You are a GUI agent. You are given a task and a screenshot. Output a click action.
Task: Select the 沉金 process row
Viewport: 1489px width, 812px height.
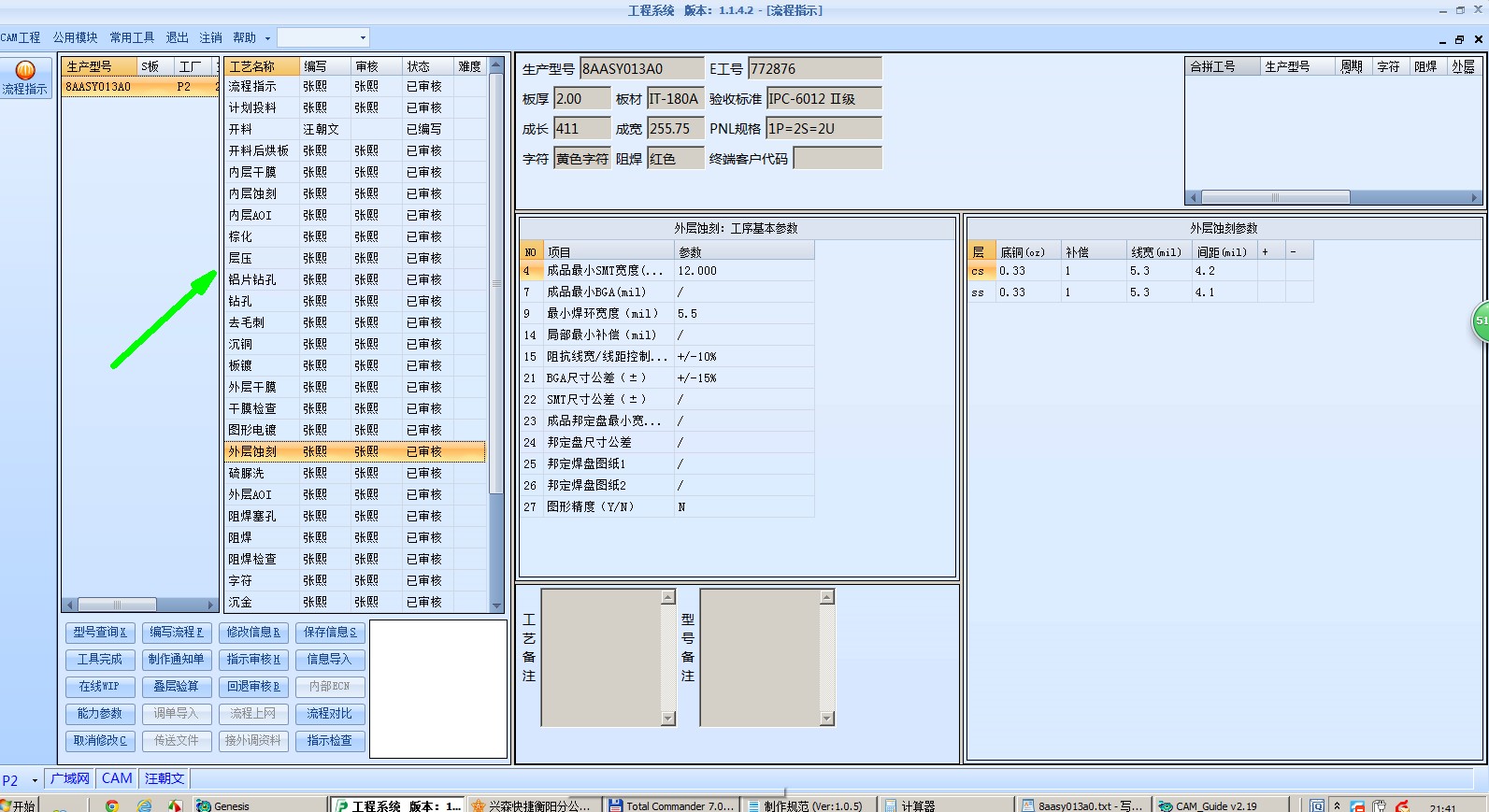[x=355, y=602]
